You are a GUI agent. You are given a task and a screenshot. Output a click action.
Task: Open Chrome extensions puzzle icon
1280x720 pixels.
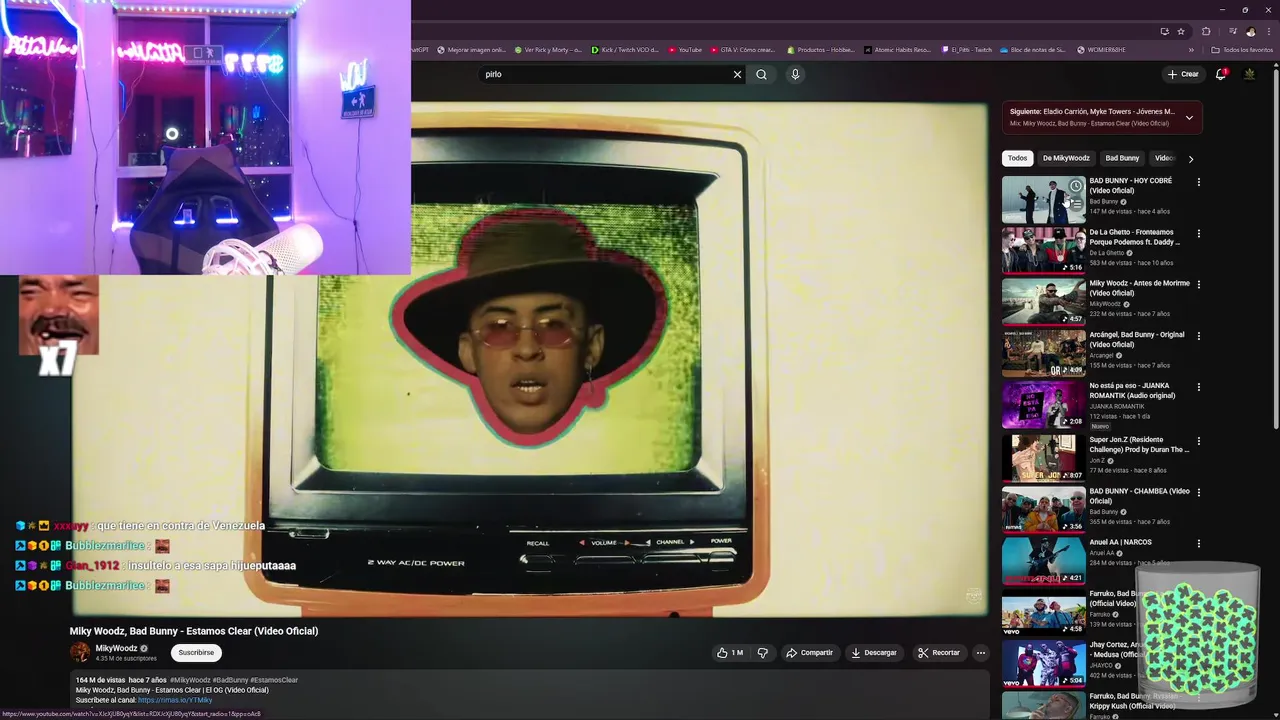click(1206, 31)
